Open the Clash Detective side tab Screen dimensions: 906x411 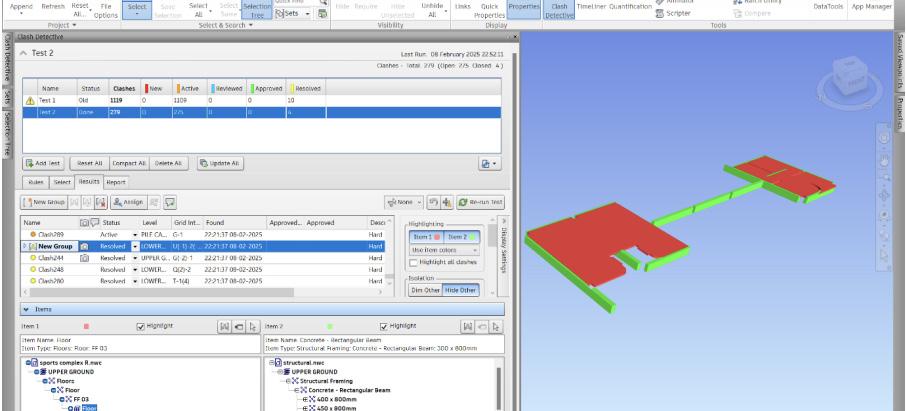coord(8,58)
